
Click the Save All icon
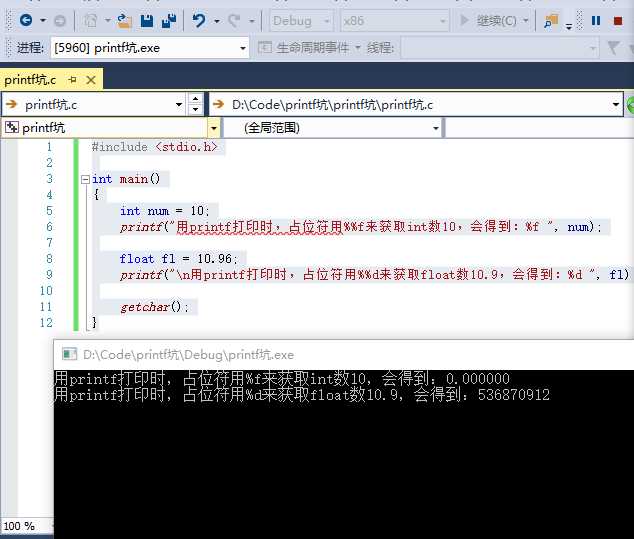[169, 20]
